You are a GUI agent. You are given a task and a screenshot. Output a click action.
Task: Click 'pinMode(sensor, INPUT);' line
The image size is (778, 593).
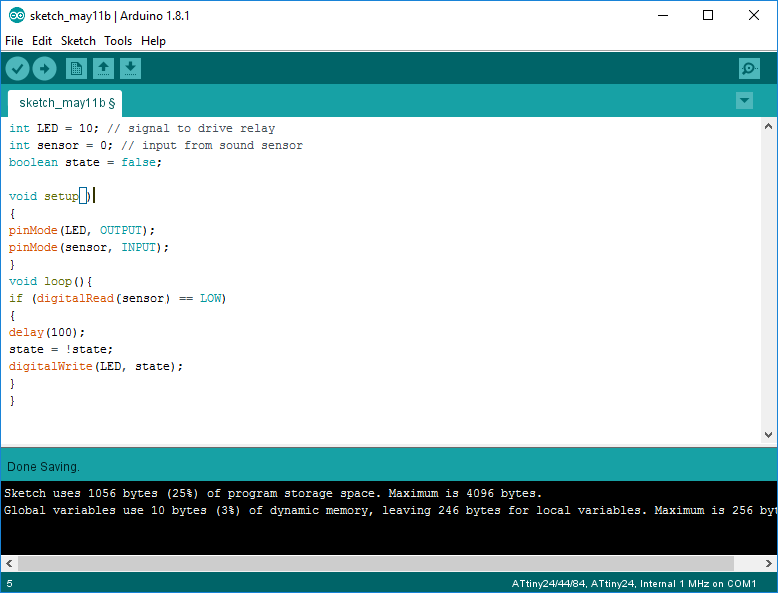tap(89, 247)
